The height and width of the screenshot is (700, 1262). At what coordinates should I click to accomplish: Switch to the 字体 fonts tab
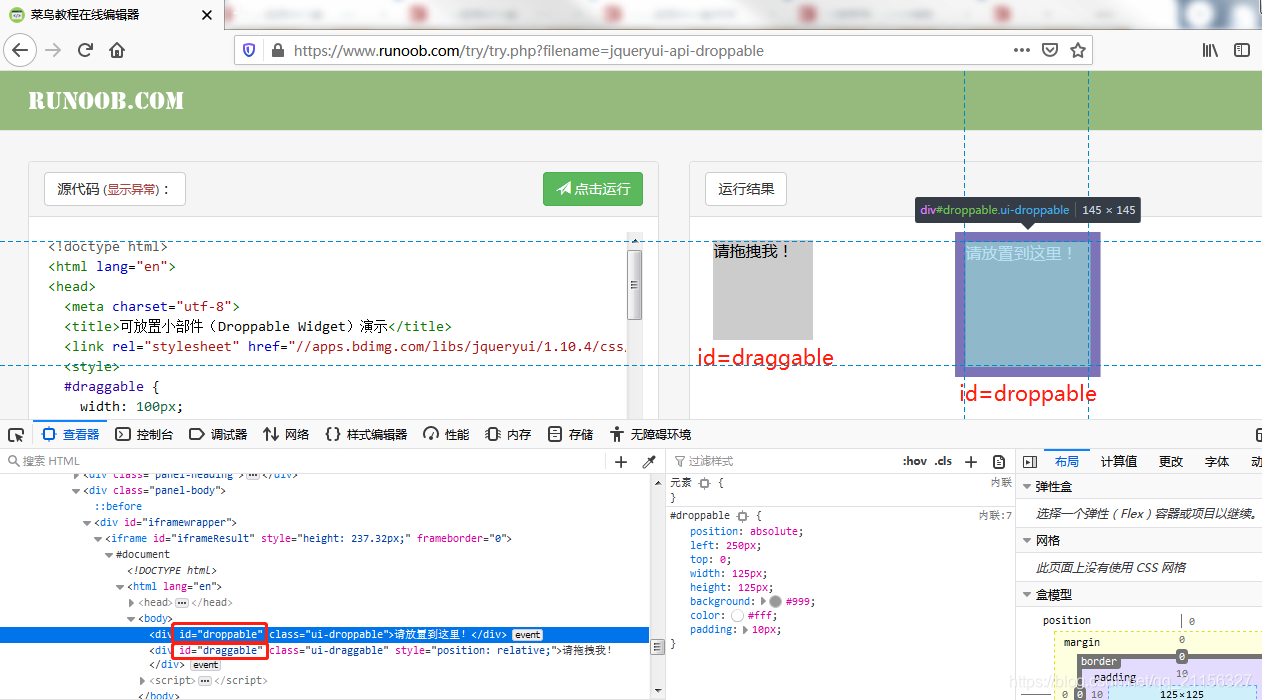click(x=1217, y=461)
